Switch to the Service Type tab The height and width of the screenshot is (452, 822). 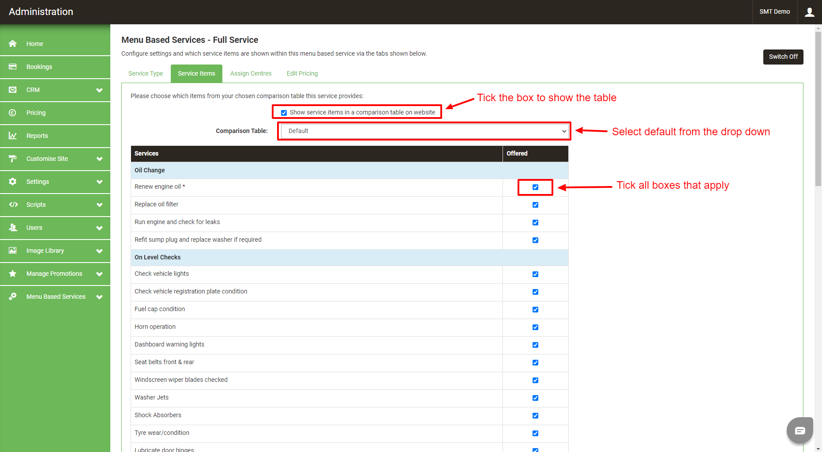(x=145, y=73)
